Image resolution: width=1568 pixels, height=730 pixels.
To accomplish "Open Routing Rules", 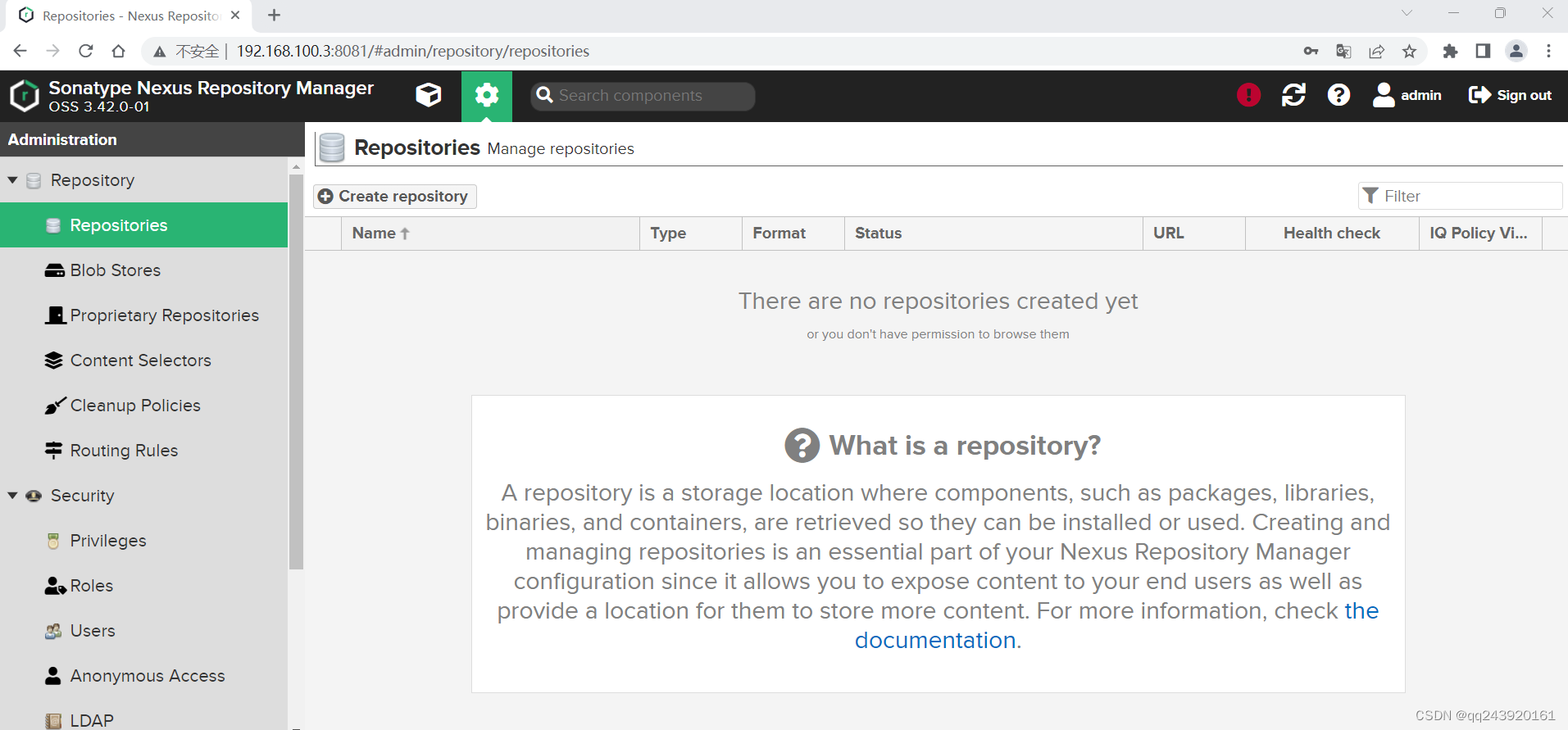I will pyautogui.click(x=143, y=451).
